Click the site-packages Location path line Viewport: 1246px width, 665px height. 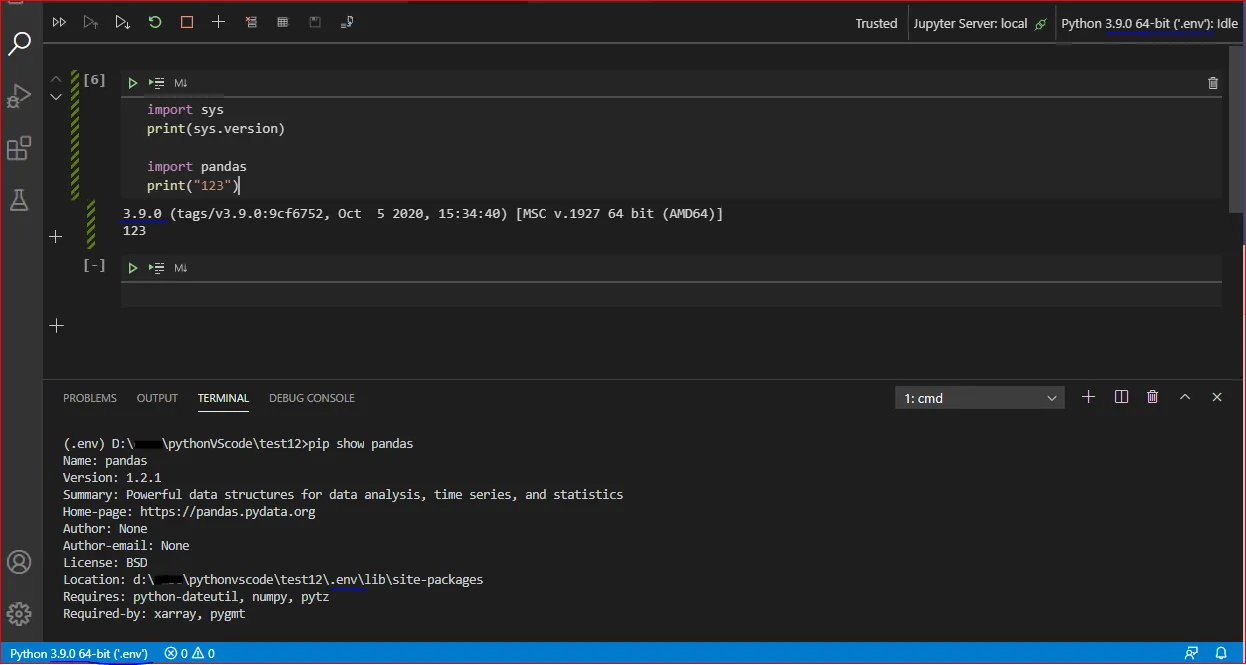tap(273, 579)
